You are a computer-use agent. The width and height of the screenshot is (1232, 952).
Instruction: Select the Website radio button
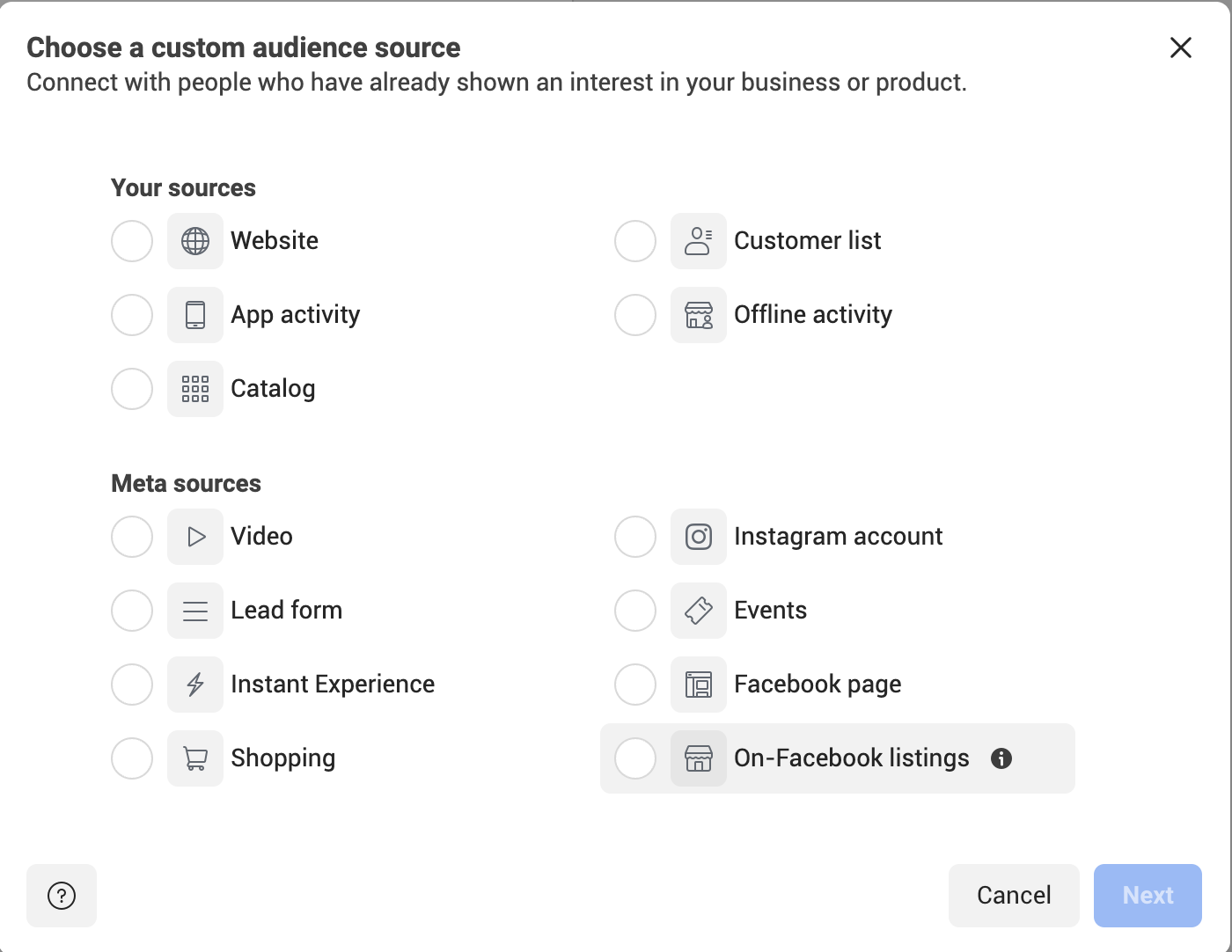tap(132, 241)
